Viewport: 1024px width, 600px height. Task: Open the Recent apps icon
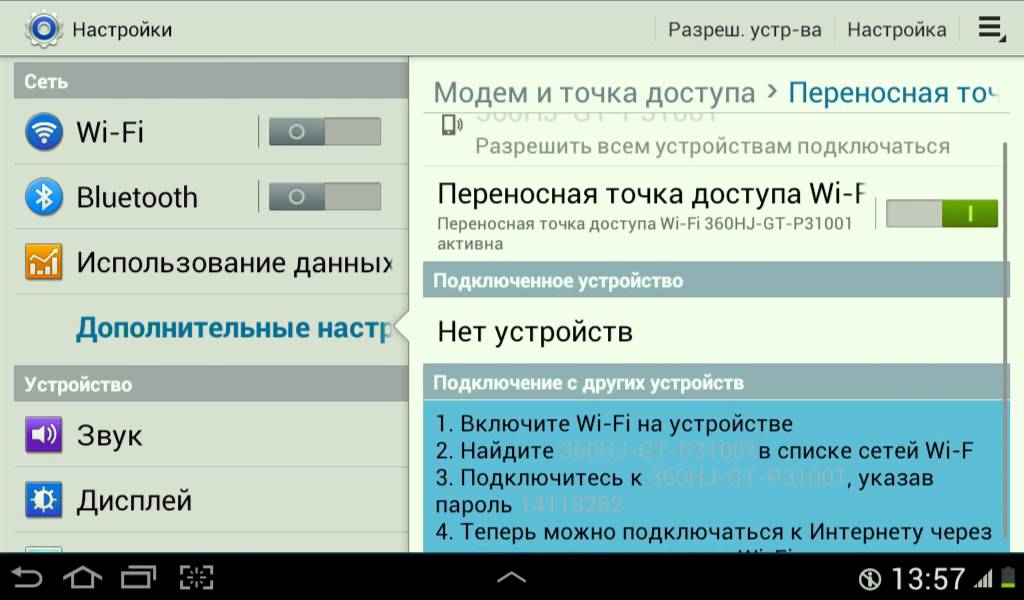point(138,578)
